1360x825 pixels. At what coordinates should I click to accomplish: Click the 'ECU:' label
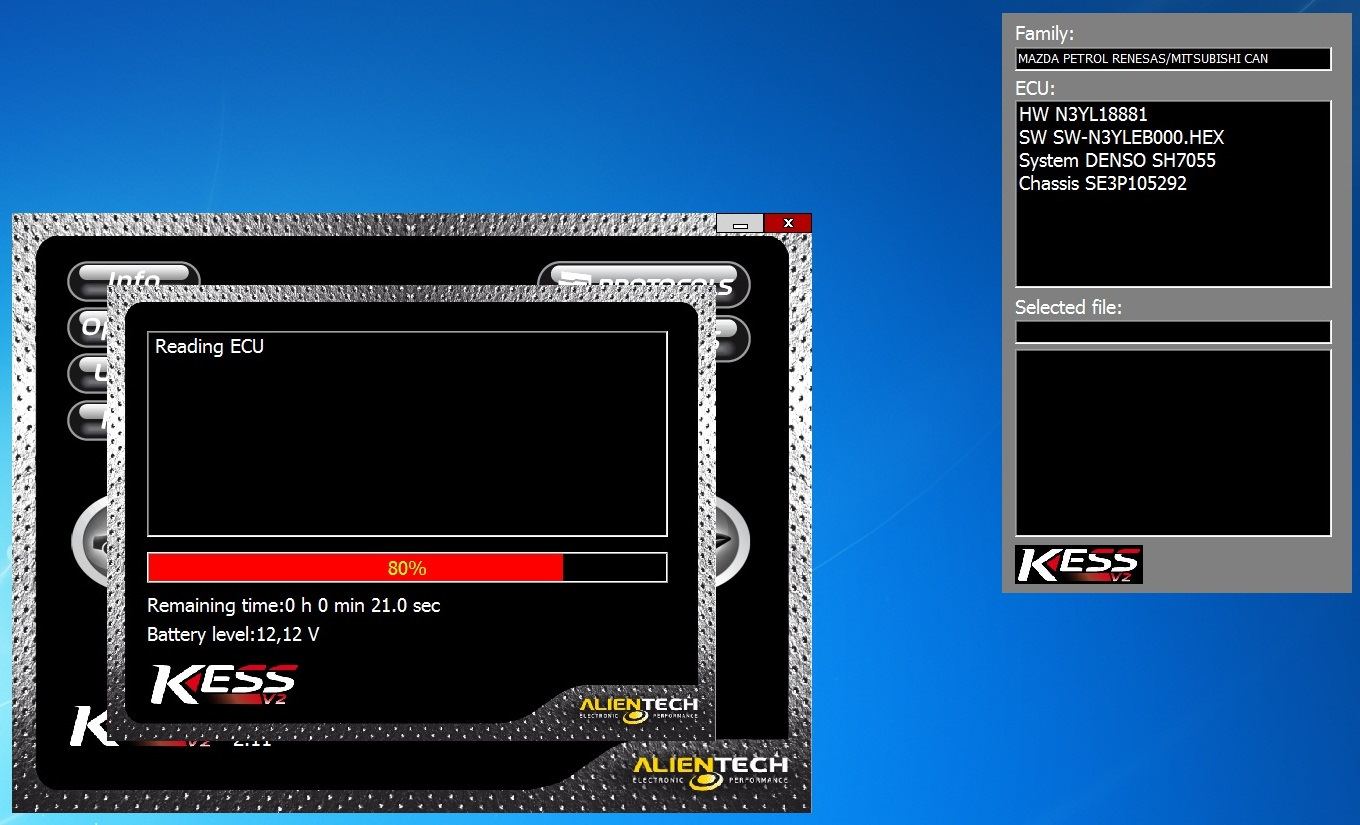(1035, 88)
